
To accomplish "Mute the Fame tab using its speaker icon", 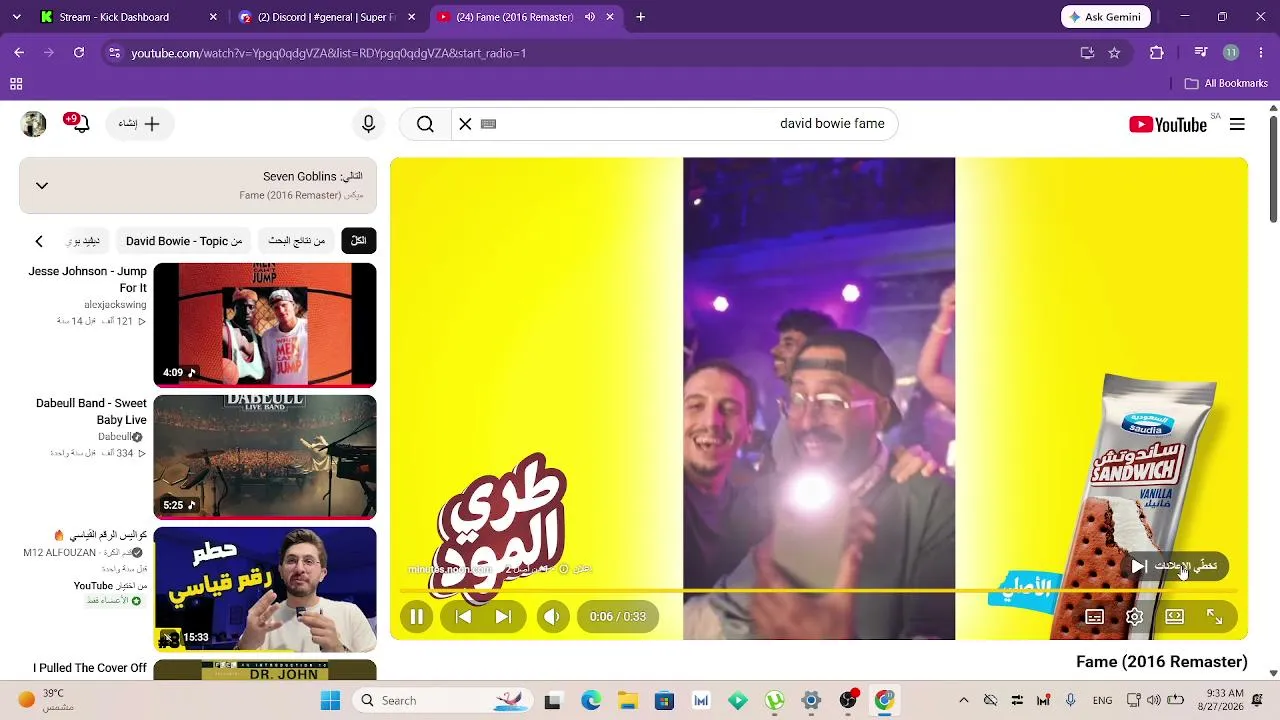I will click(590, 17).
